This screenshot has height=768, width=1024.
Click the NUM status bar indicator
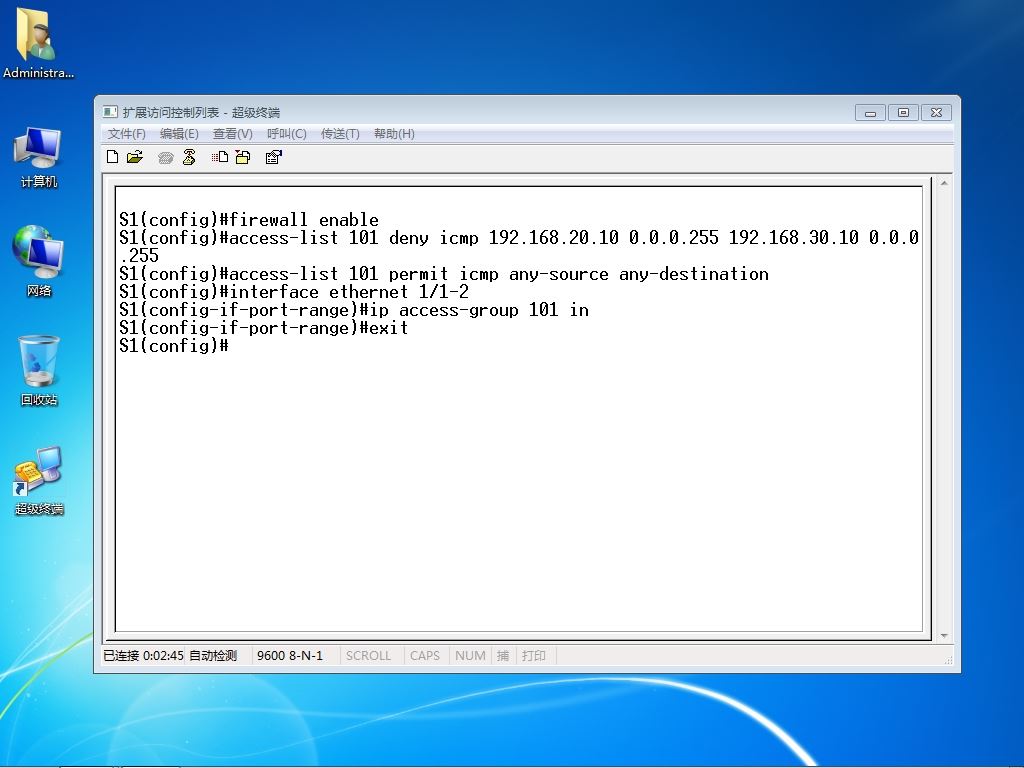tap(470, 656)
